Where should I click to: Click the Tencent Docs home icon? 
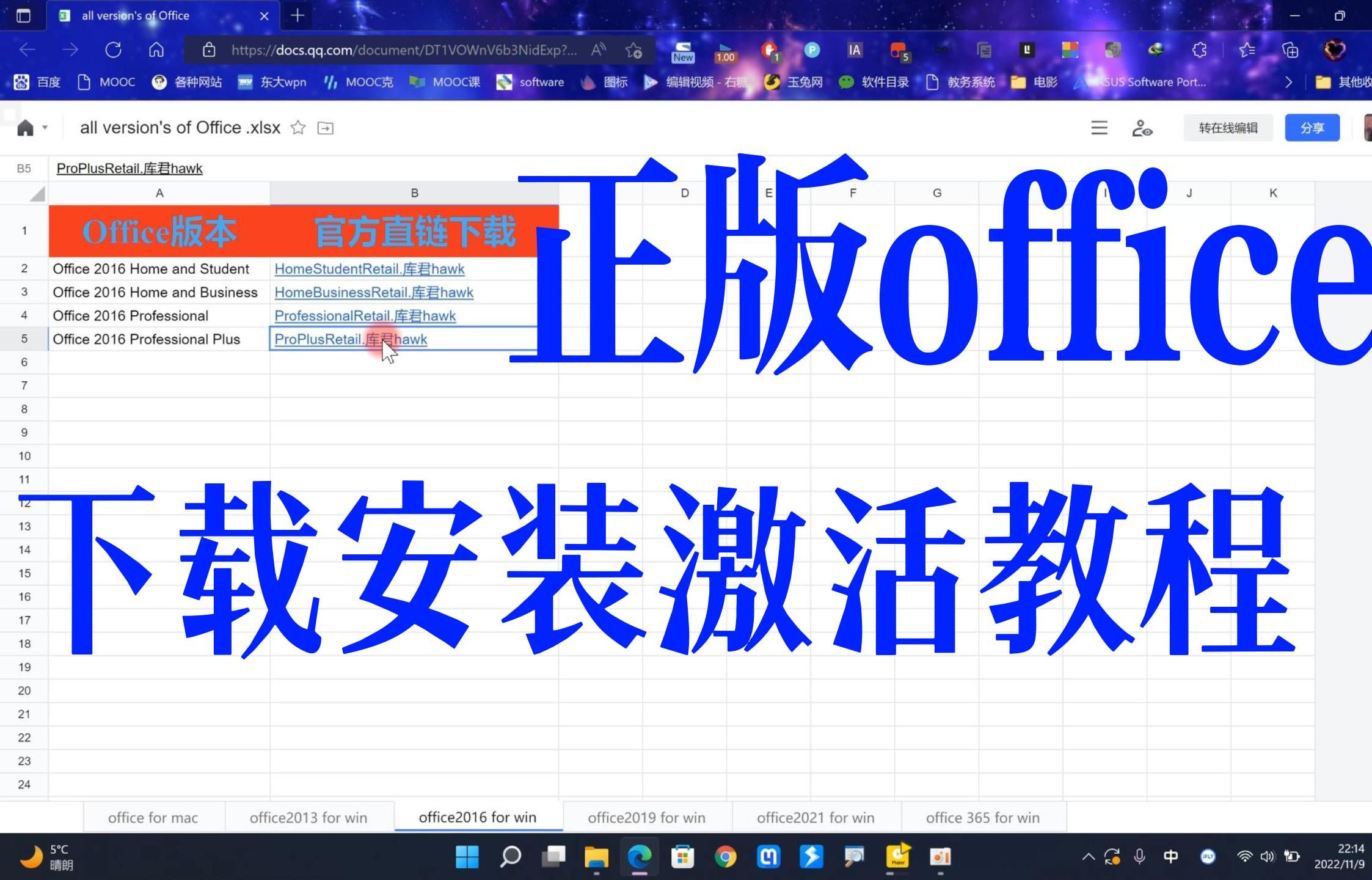pyautogui.click(x=25, y=128)
